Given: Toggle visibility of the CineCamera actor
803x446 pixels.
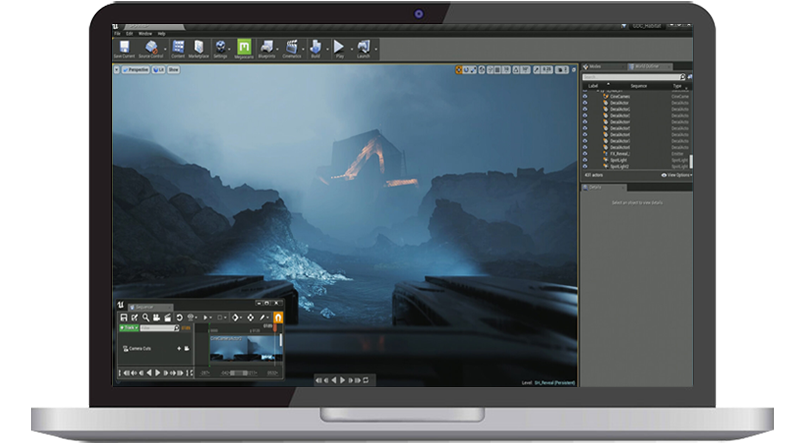Looking at the screenshot, I should [585, 96].
